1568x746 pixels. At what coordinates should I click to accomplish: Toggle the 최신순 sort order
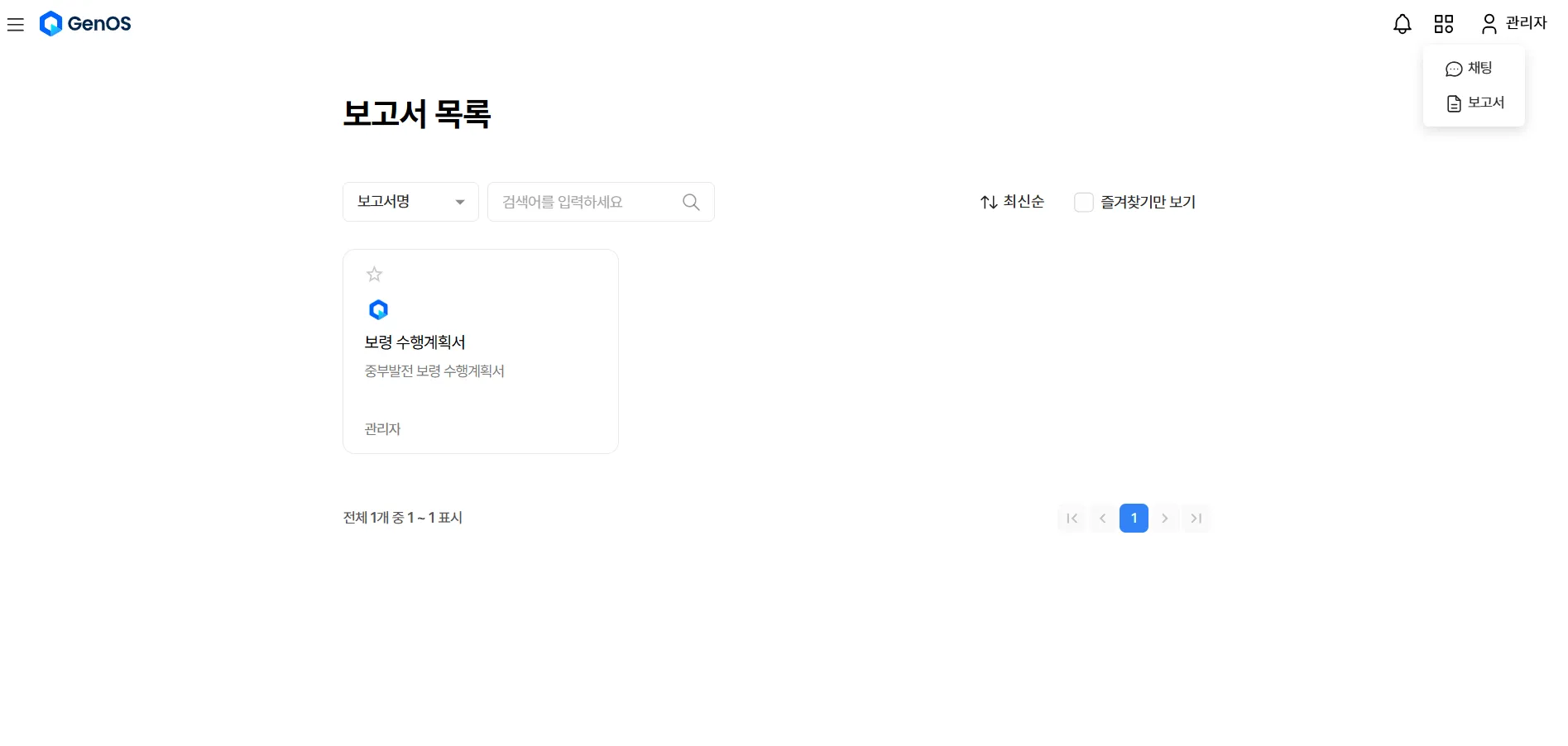1012,202
